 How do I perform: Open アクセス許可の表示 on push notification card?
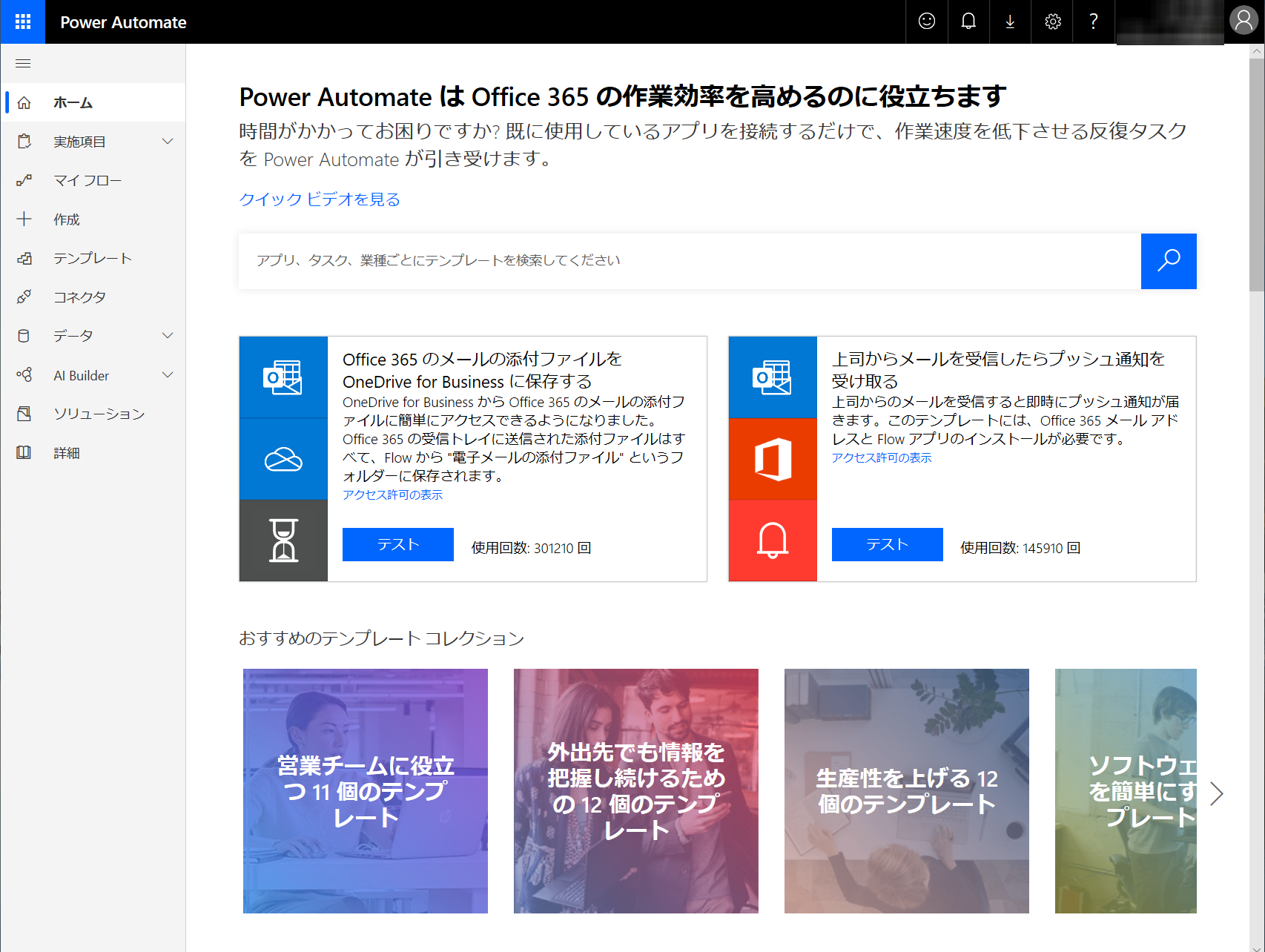click(882, 457)
